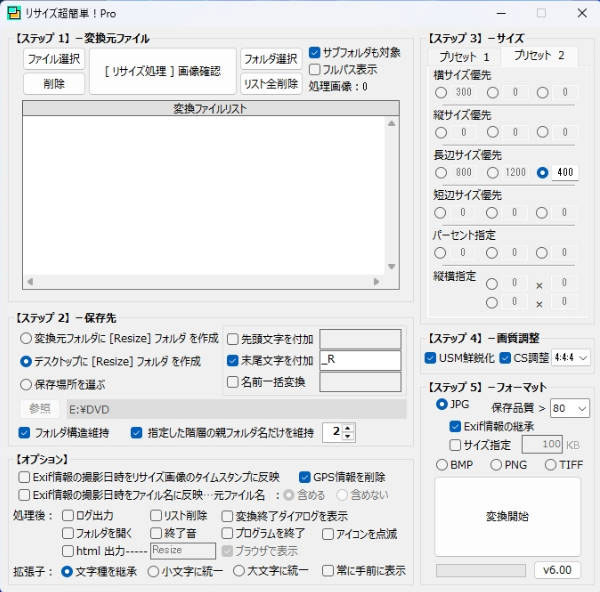Viewport: 600px width, 592px height.
Task: Enable フルパス表示 checkbox
Action: pos(314,70)
